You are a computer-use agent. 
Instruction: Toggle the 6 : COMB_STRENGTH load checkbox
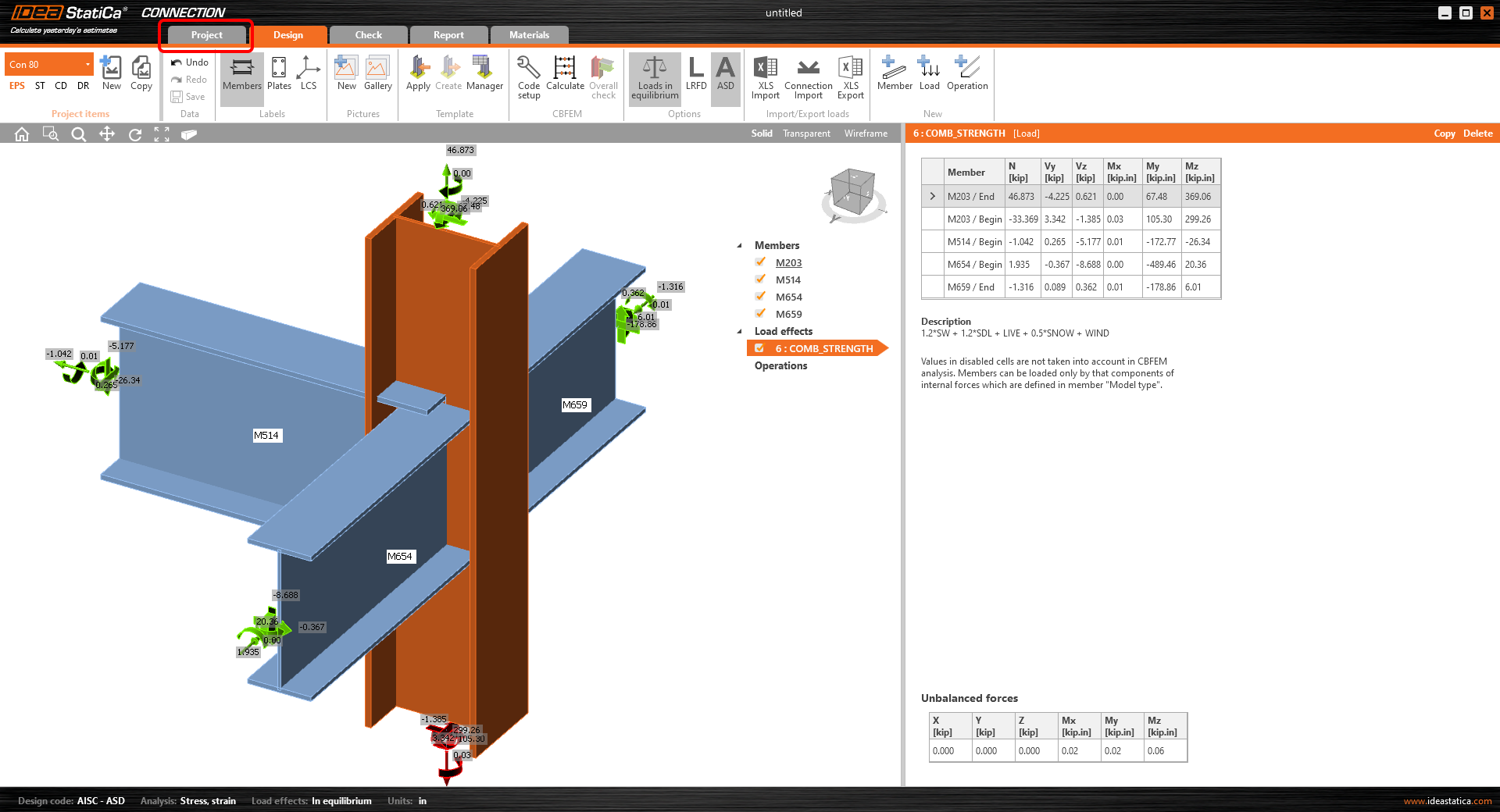pos(759,348)
